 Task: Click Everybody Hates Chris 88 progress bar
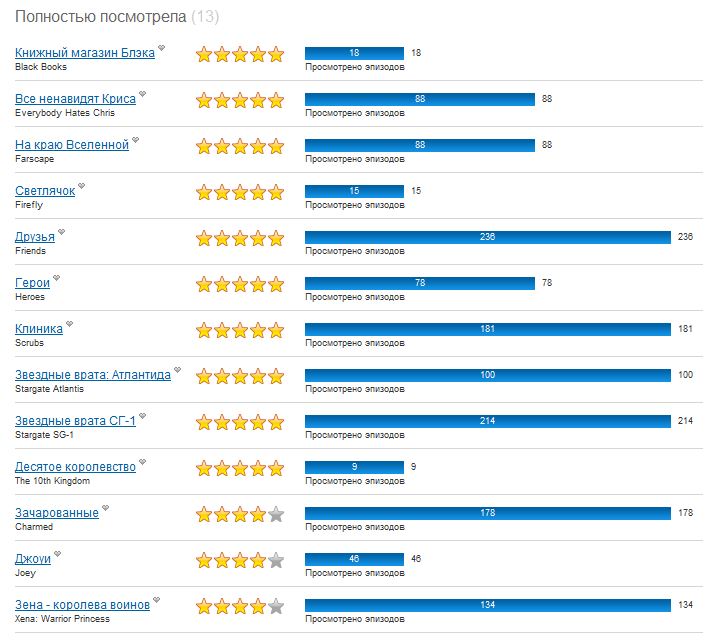(x=420, y=99)
